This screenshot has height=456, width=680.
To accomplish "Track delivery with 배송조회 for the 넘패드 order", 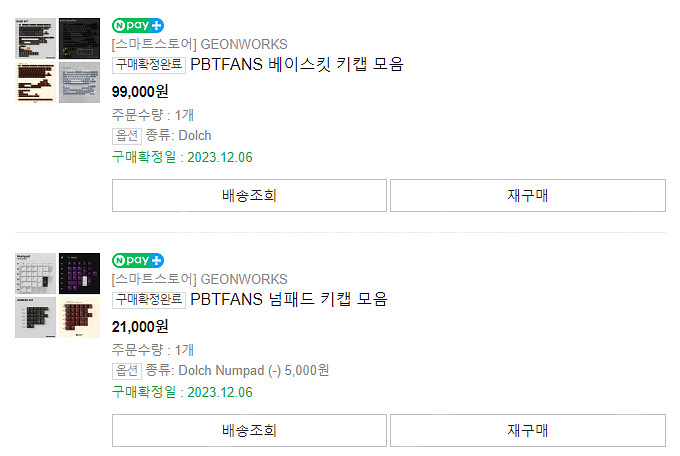I will pos(249,431).
